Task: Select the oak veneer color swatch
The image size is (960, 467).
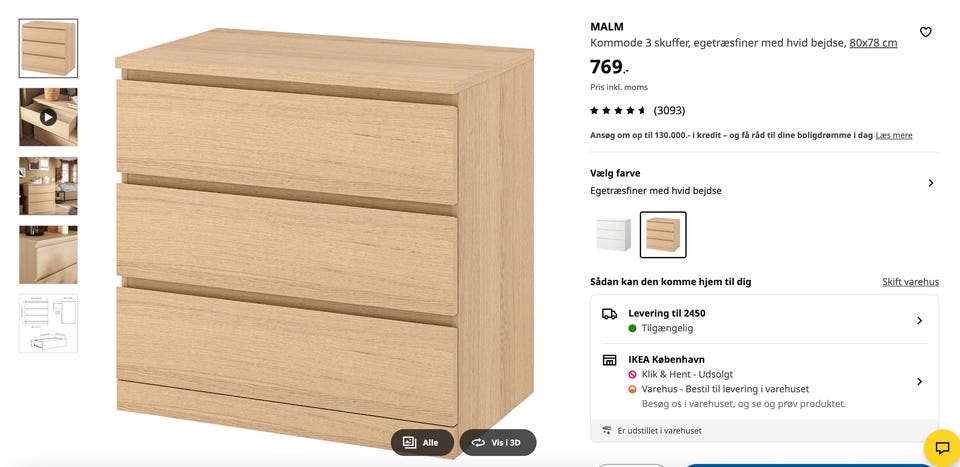Action: [x=663, y=234]
